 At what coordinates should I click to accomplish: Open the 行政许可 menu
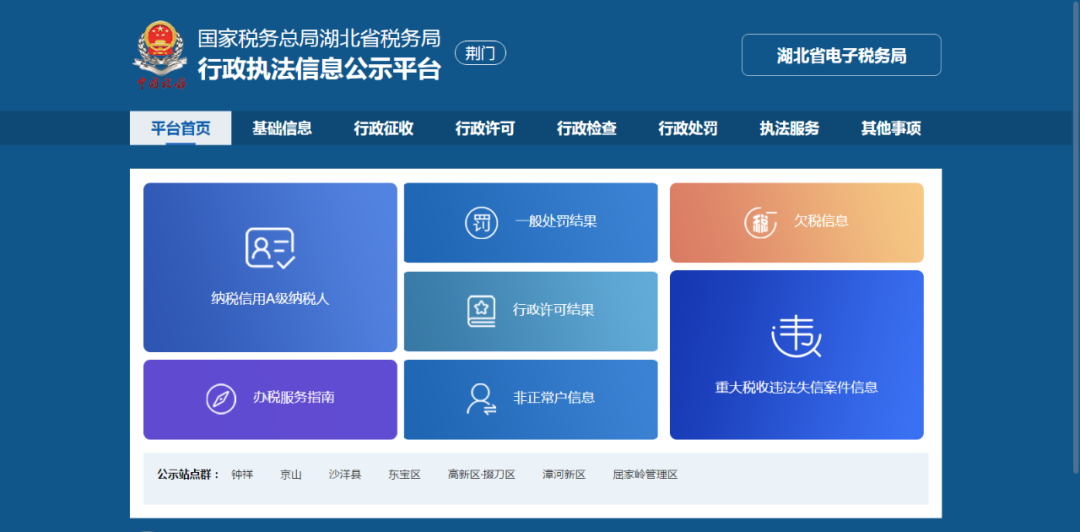pos(485,129)
